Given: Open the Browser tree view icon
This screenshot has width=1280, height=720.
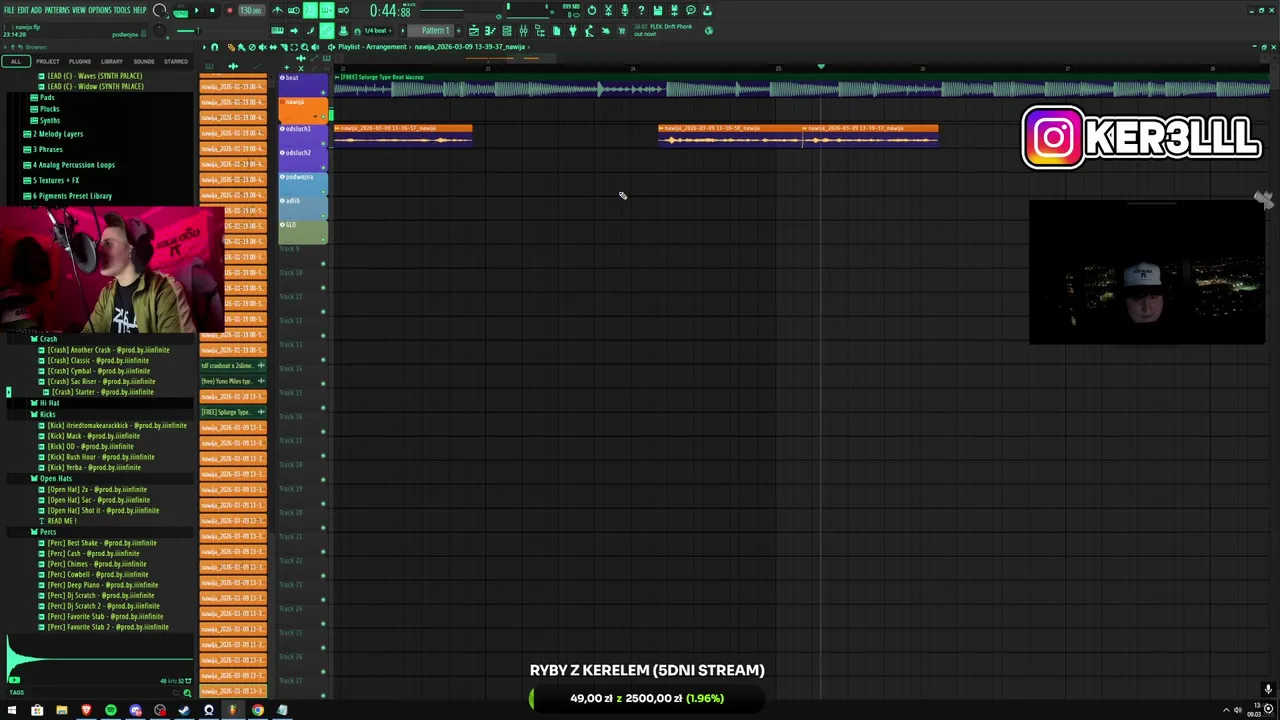Looking at the screenshot, I should pos(540,31).
